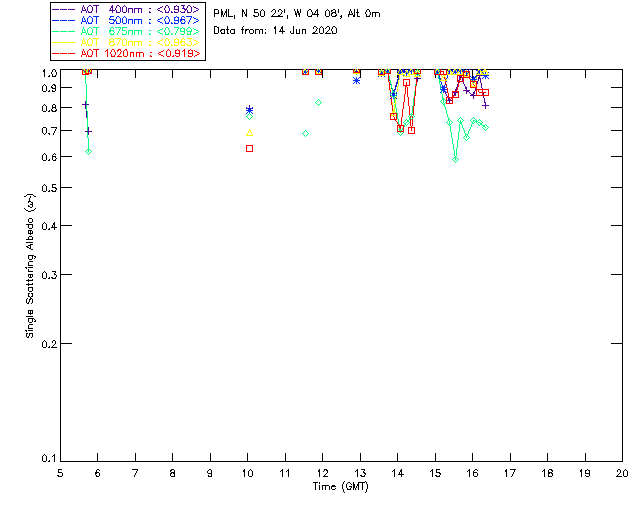The image size is (640, 512).
Task: Click the x-axis tick label 5
Action: [60, 473]
